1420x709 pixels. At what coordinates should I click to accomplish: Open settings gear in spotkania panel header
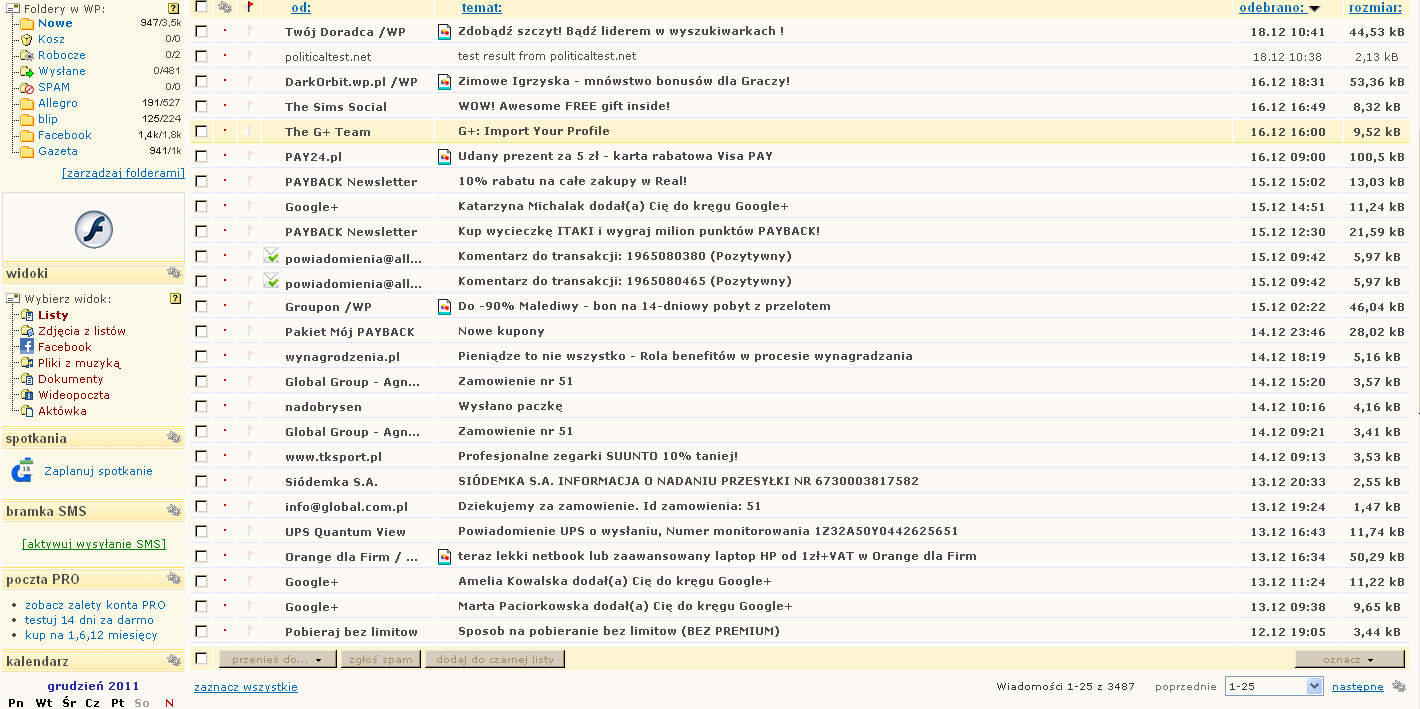(174, 437)
